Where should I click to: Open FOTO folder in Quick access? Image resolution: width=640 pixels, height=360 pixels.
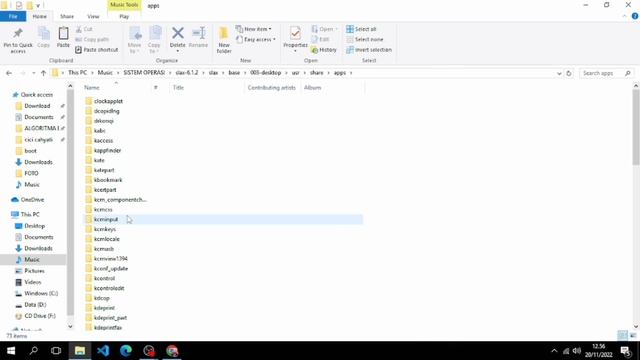coord(31,173)
